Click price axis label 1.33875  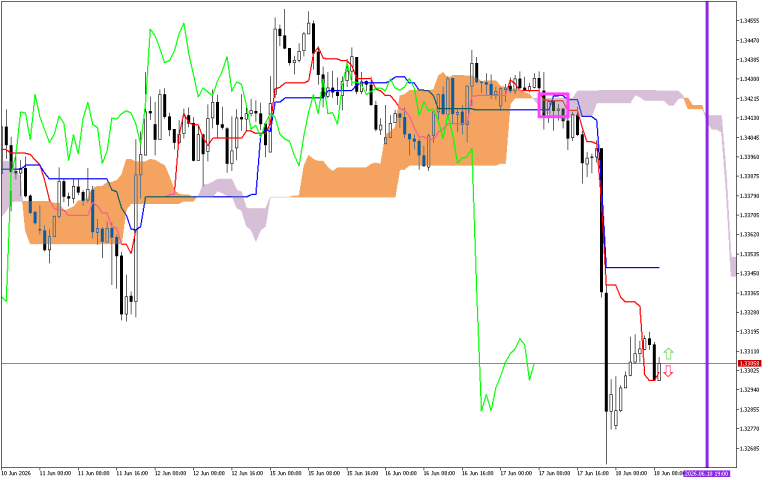tap(750, 176)
